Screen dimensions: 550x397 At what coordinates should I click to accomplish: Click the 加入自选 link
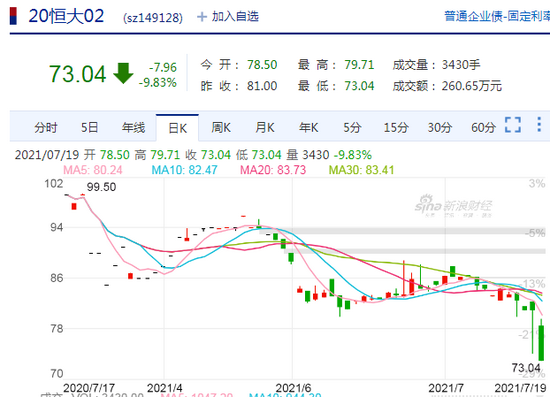point(235,16)
